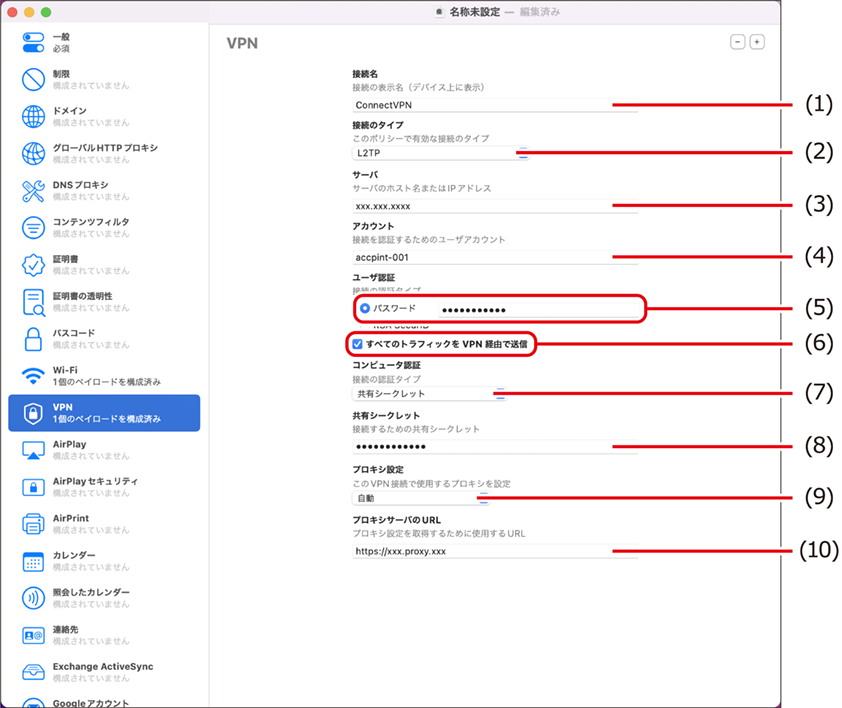Screen dimensions: 842x708
Task: Click the document icon in title bar
Action: (x=439, y=12)
